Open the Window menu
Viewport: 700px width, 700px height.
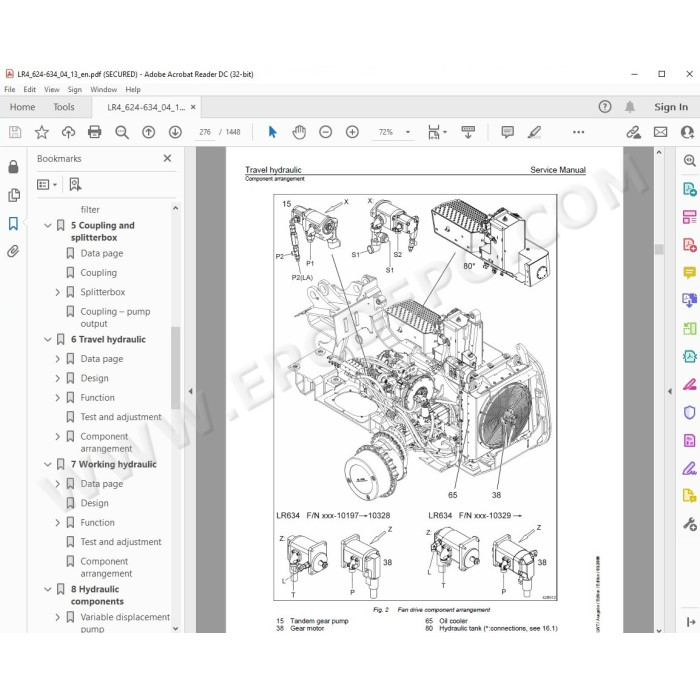[104, 89]
